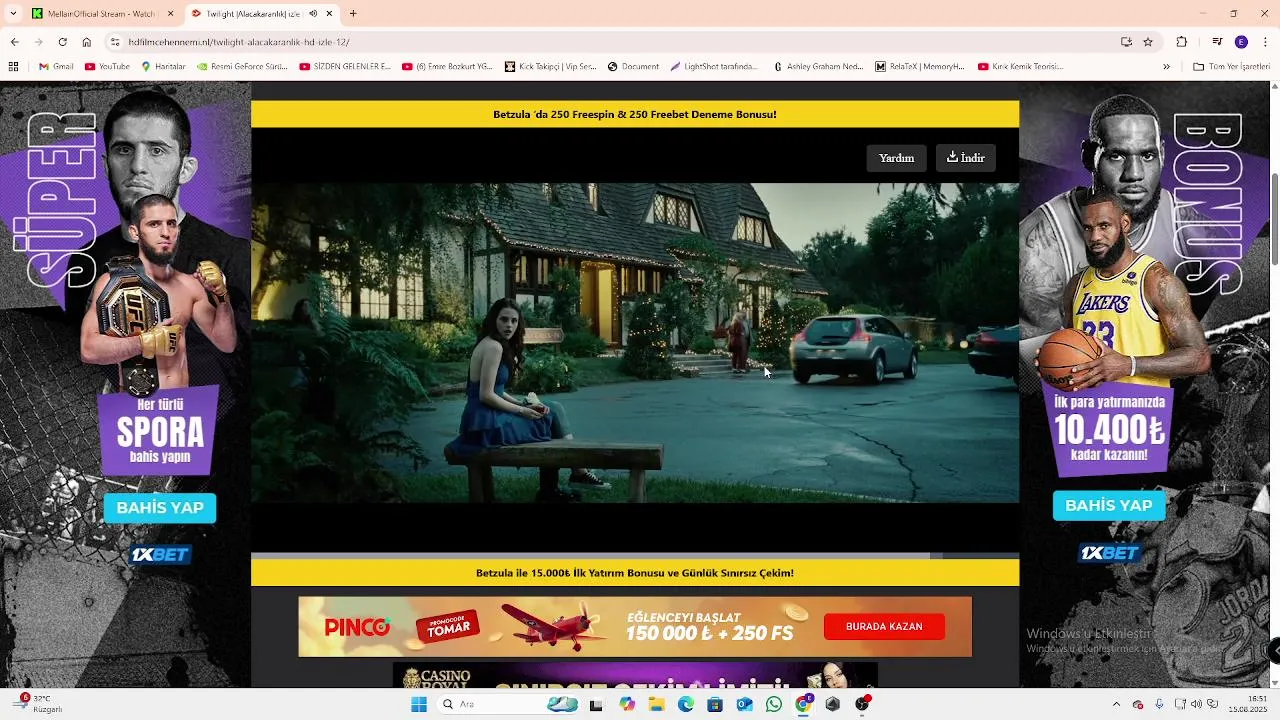The image size is (1280, 720).
Task: Click right 1XBET logo
Action: 1108,553
